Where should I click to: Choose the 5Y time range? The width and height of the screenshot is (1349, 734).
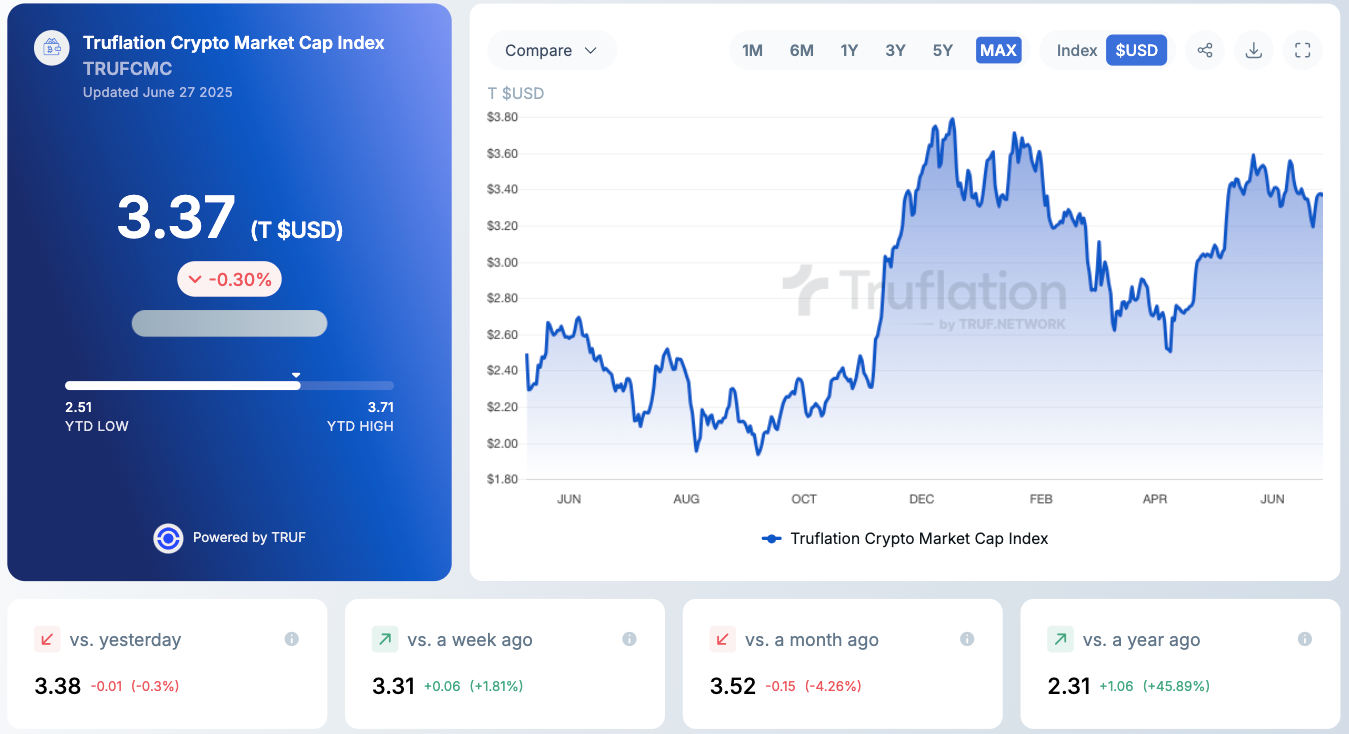(x=942, y=50)
